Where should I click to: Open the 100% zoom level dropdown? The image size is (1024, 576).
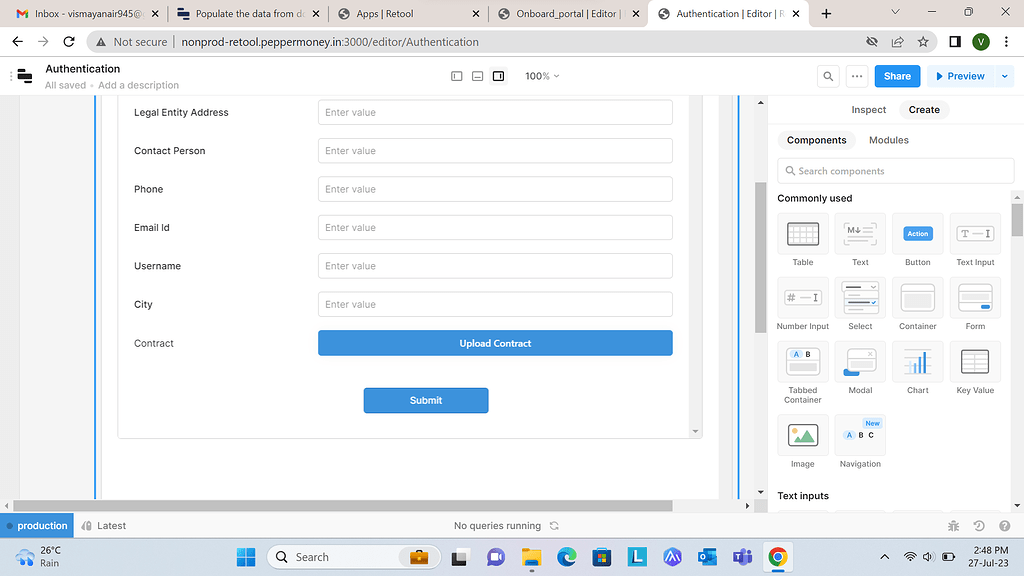(542, 76)
